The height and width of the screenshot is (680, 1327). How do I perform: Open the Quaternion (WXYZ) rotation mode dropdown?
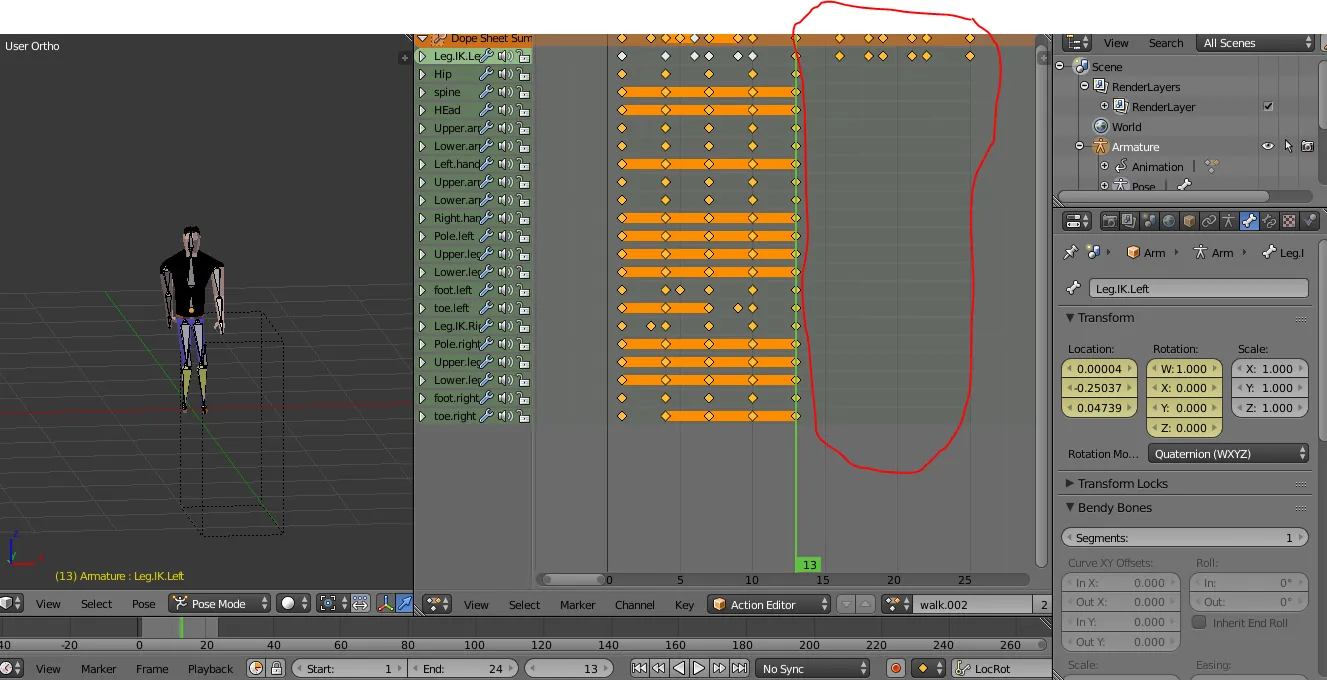point(1228,454)
